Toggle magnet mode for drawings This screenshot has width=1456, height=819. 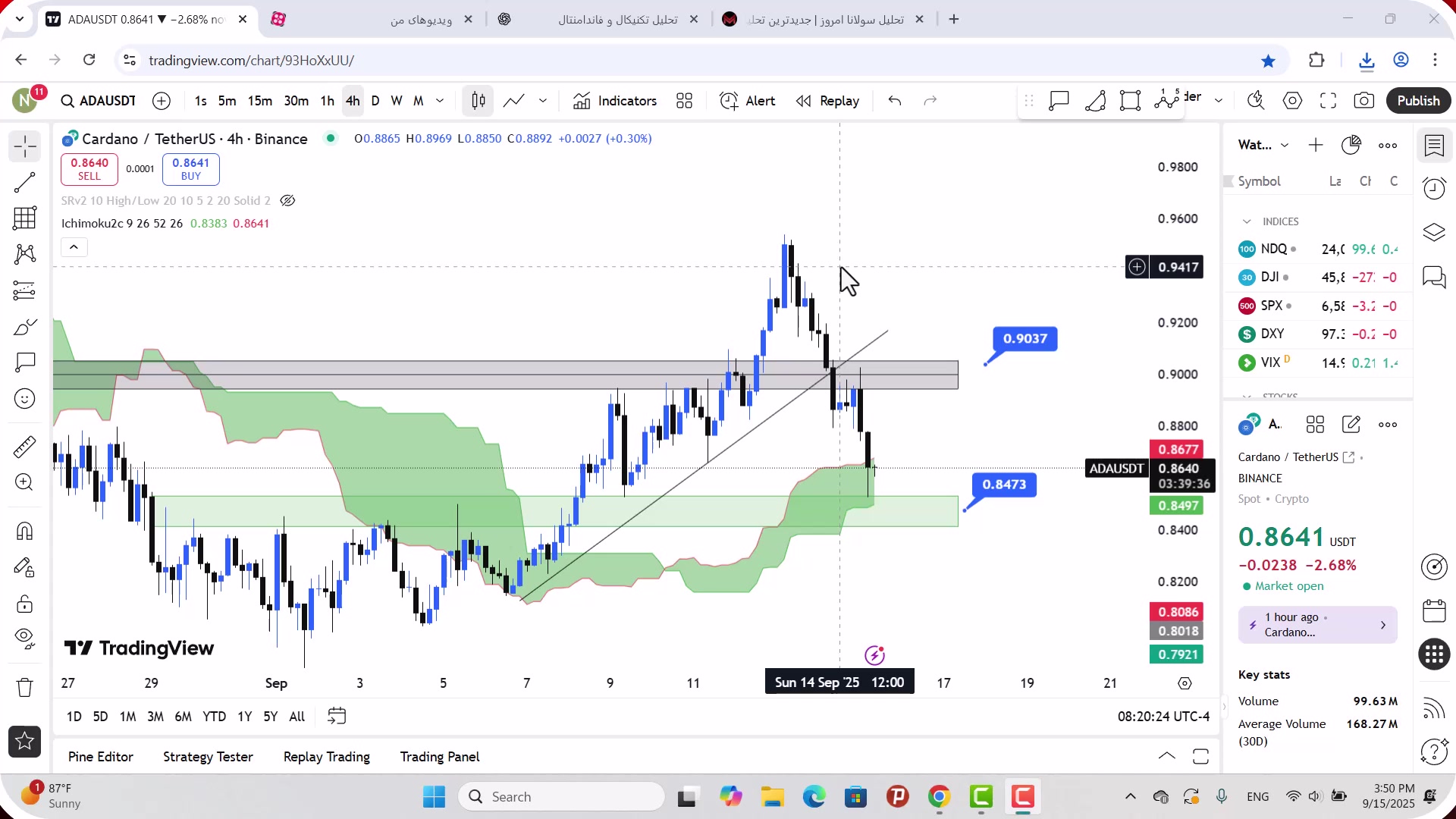pos(25,531)
